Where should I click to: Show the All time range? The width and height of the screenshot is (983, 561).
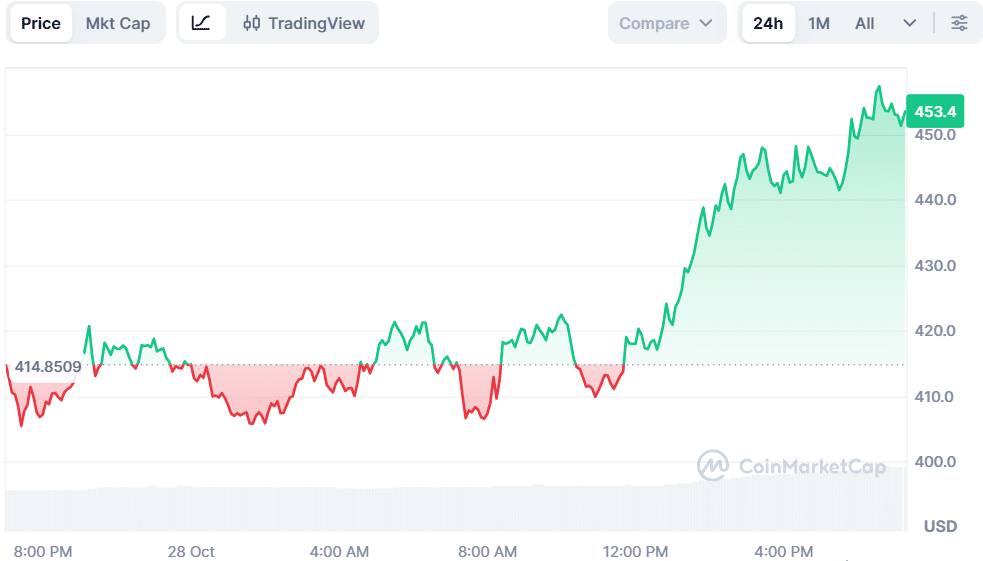[865, 23]
